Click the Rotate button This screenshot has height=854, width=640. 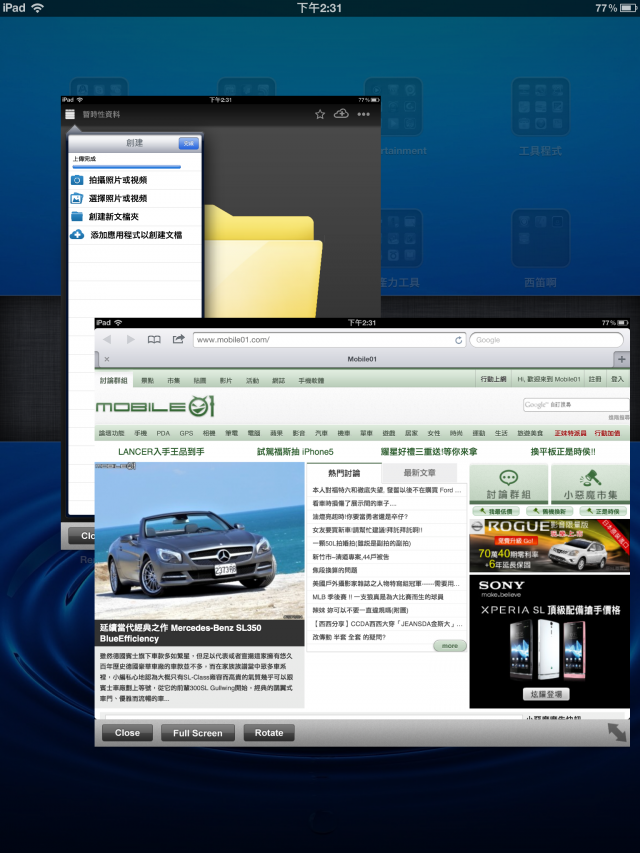click(269, 733)
